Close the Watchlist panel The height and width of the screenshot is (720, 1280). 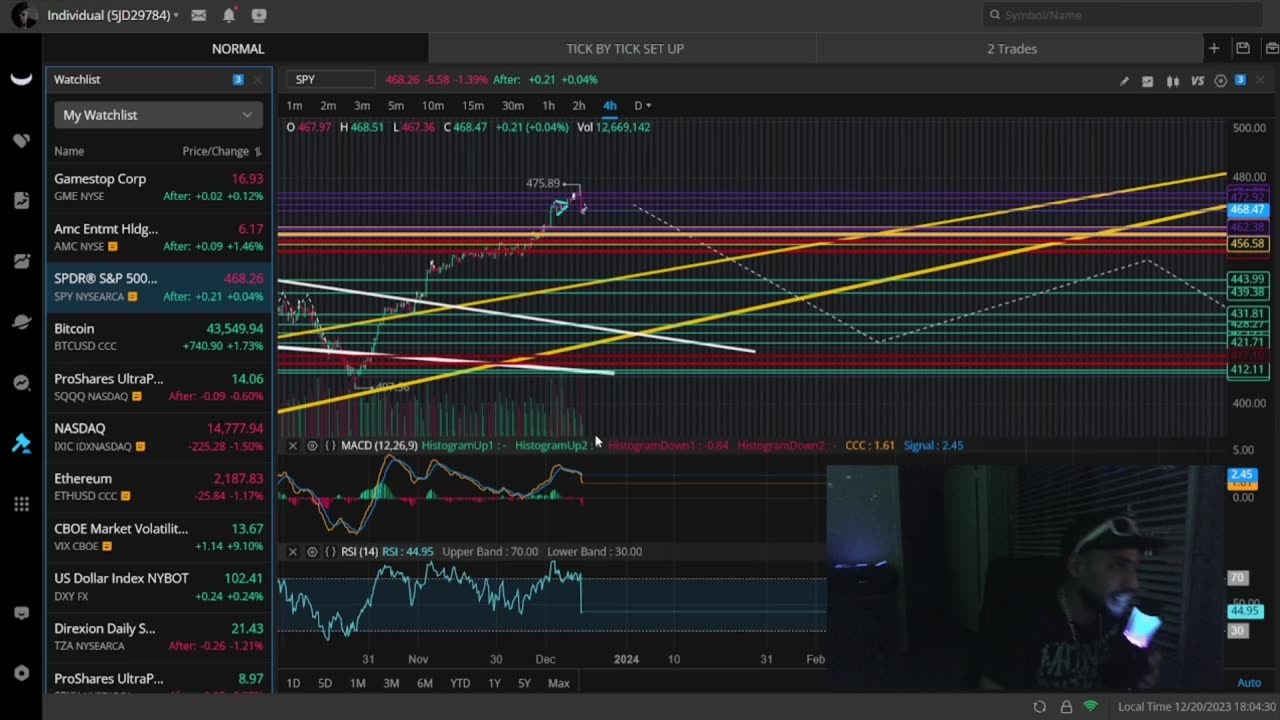(x=258, y=79)
